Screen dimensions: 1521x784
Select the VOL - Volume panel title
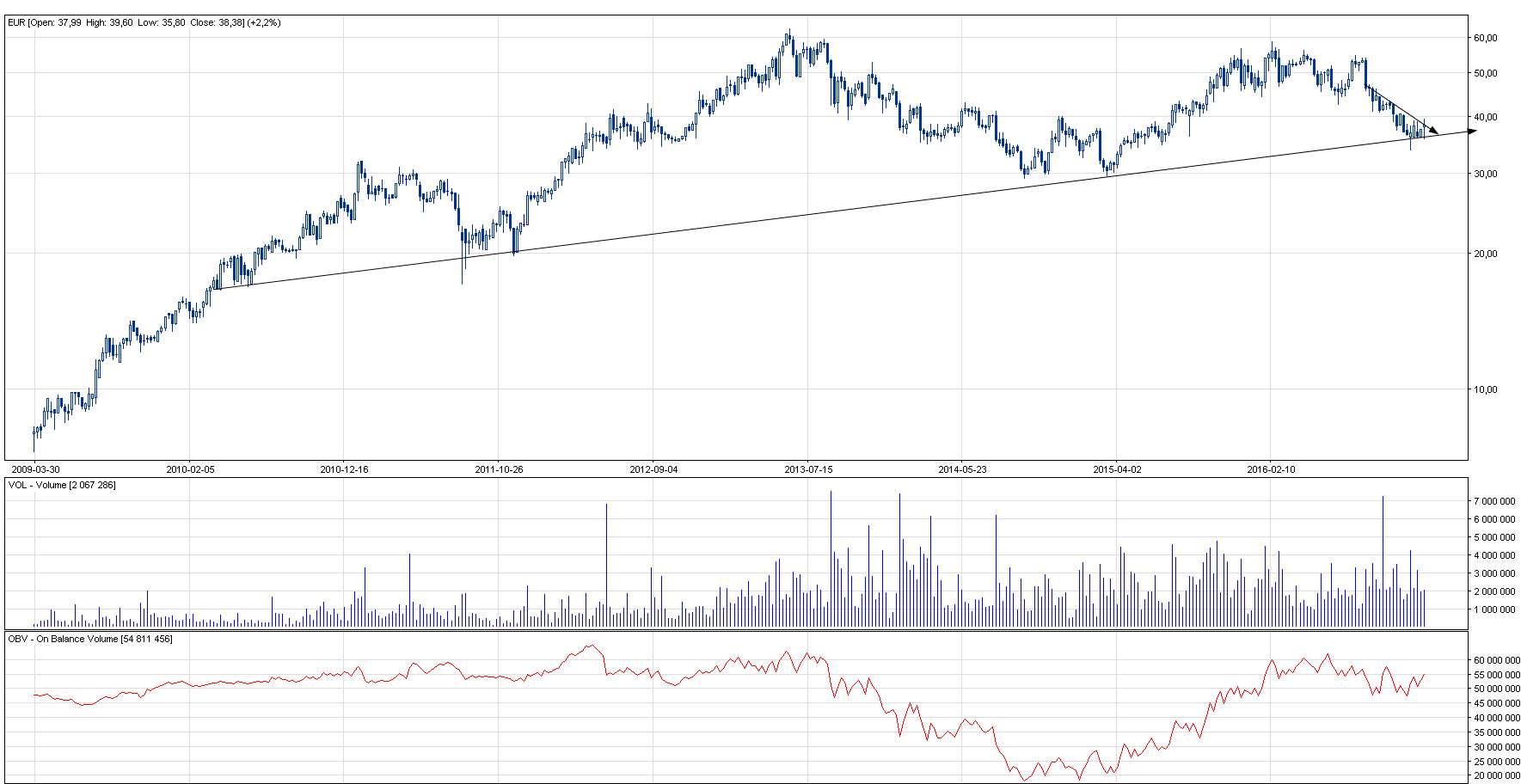coord(62,485)
